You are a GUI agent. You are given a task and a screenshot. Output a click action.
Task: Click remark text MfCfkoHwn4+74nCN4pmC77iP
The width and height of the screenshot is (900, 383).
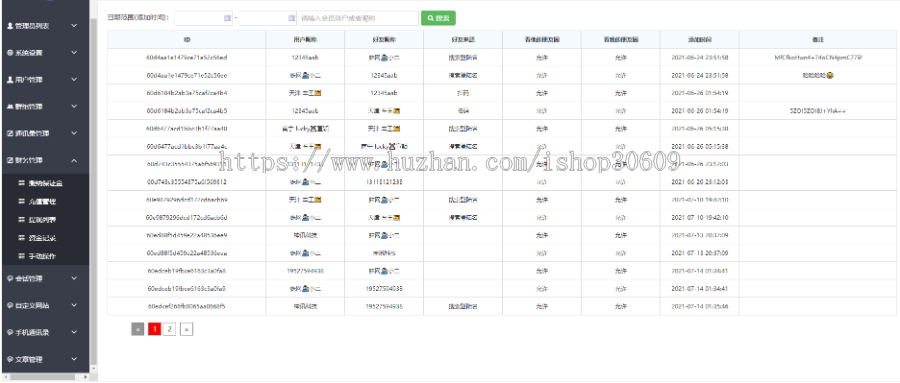click(x=818, y=57)
